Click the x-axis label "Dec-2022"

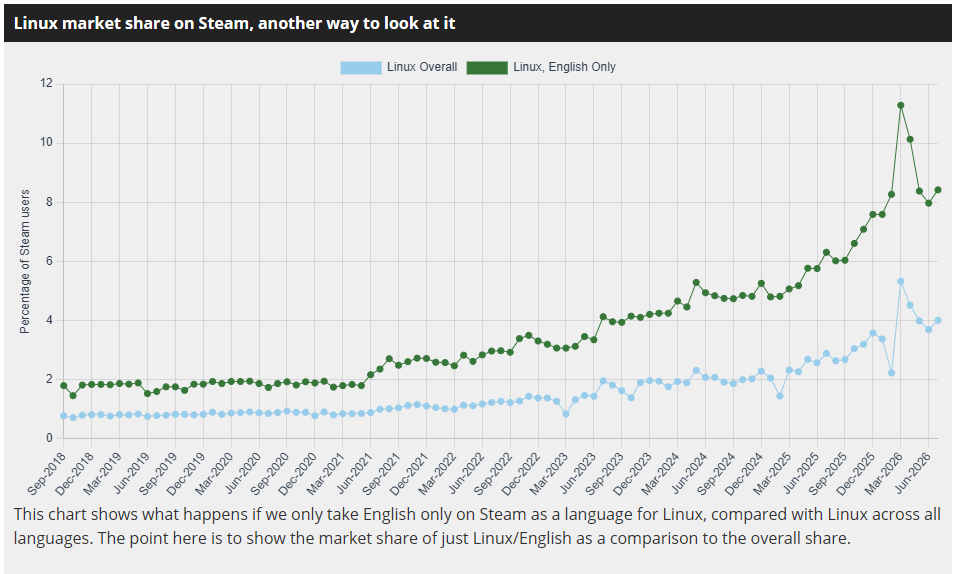tap(522, 473)
